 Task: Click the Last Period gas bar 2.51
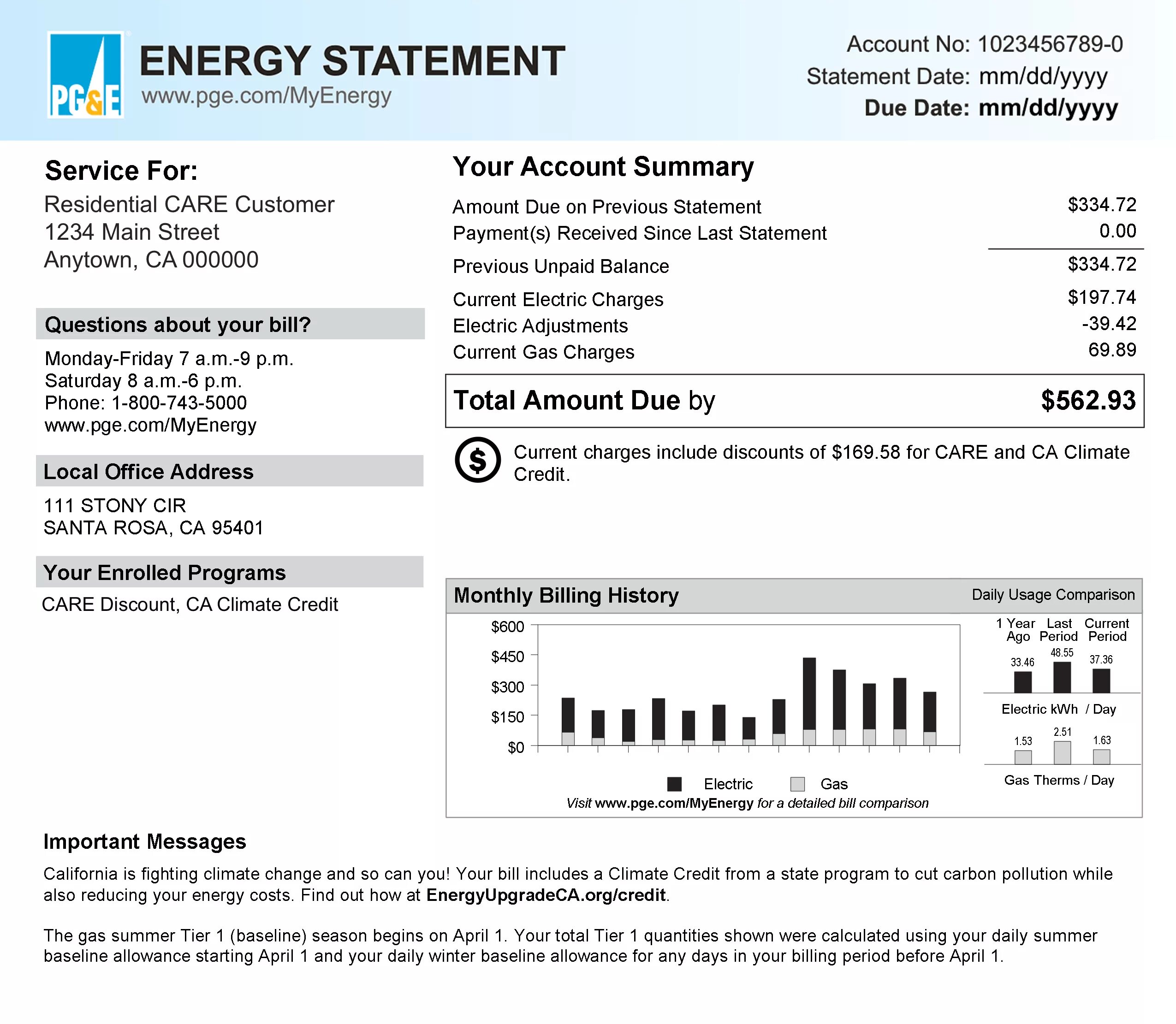coord(1062,753)
